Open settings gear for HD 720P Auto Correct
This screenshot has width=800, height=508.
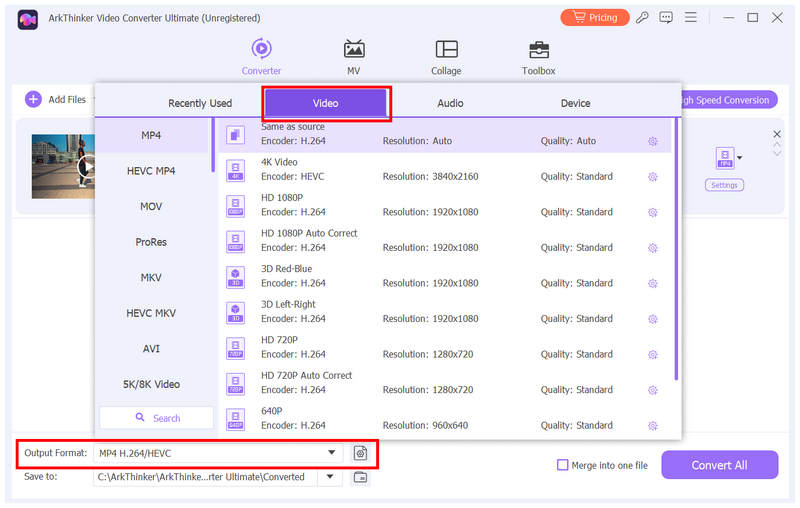coord(653,390)
